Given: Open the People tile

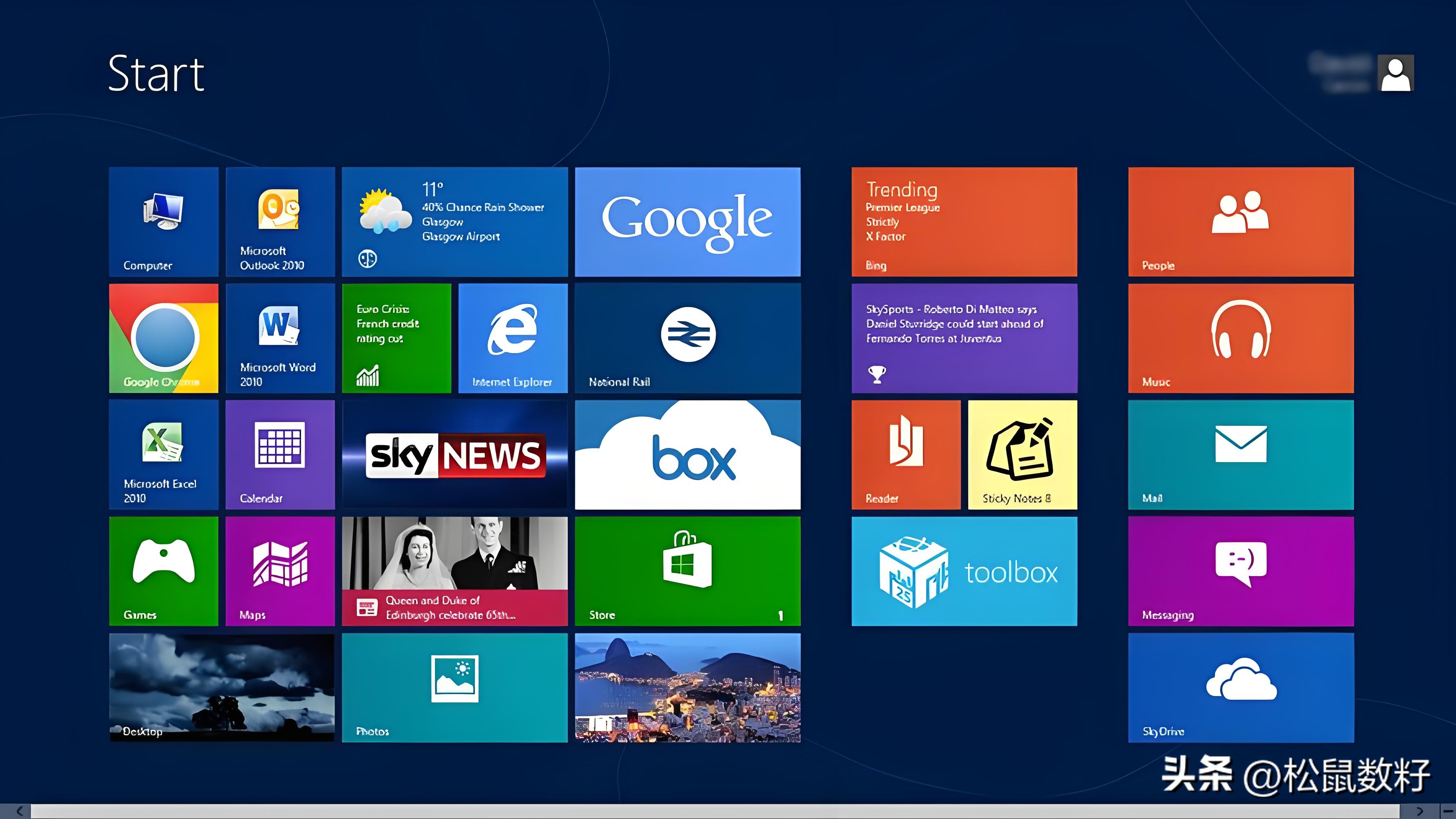Looking at the screenshot, I should pos(1240,222).
